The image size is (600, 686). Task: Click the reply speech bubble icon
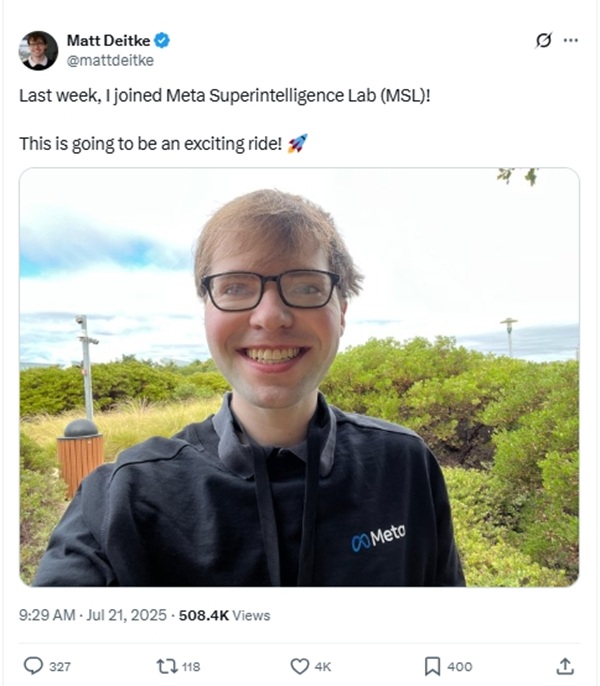33,666
